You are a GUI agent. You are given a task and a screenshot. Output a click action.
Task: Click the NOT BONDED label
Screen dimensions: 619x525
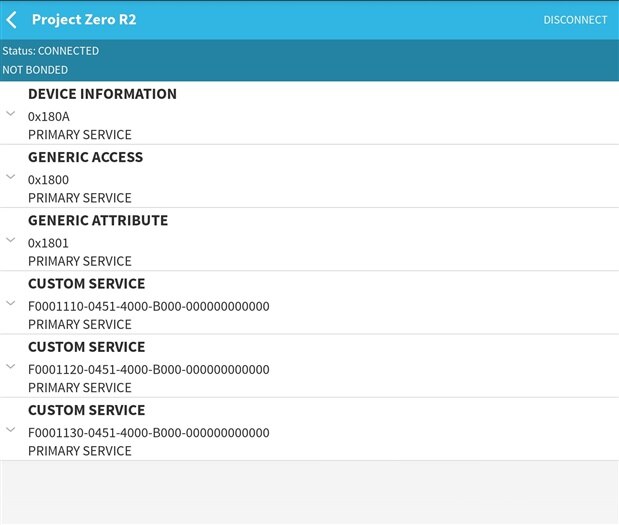pyautogui.click(x=35, y=70)
